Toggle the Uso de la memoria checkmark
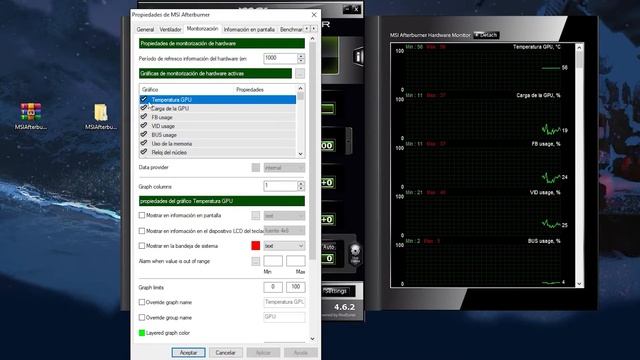This screenshot has height=360, width=640. point(143,143)
